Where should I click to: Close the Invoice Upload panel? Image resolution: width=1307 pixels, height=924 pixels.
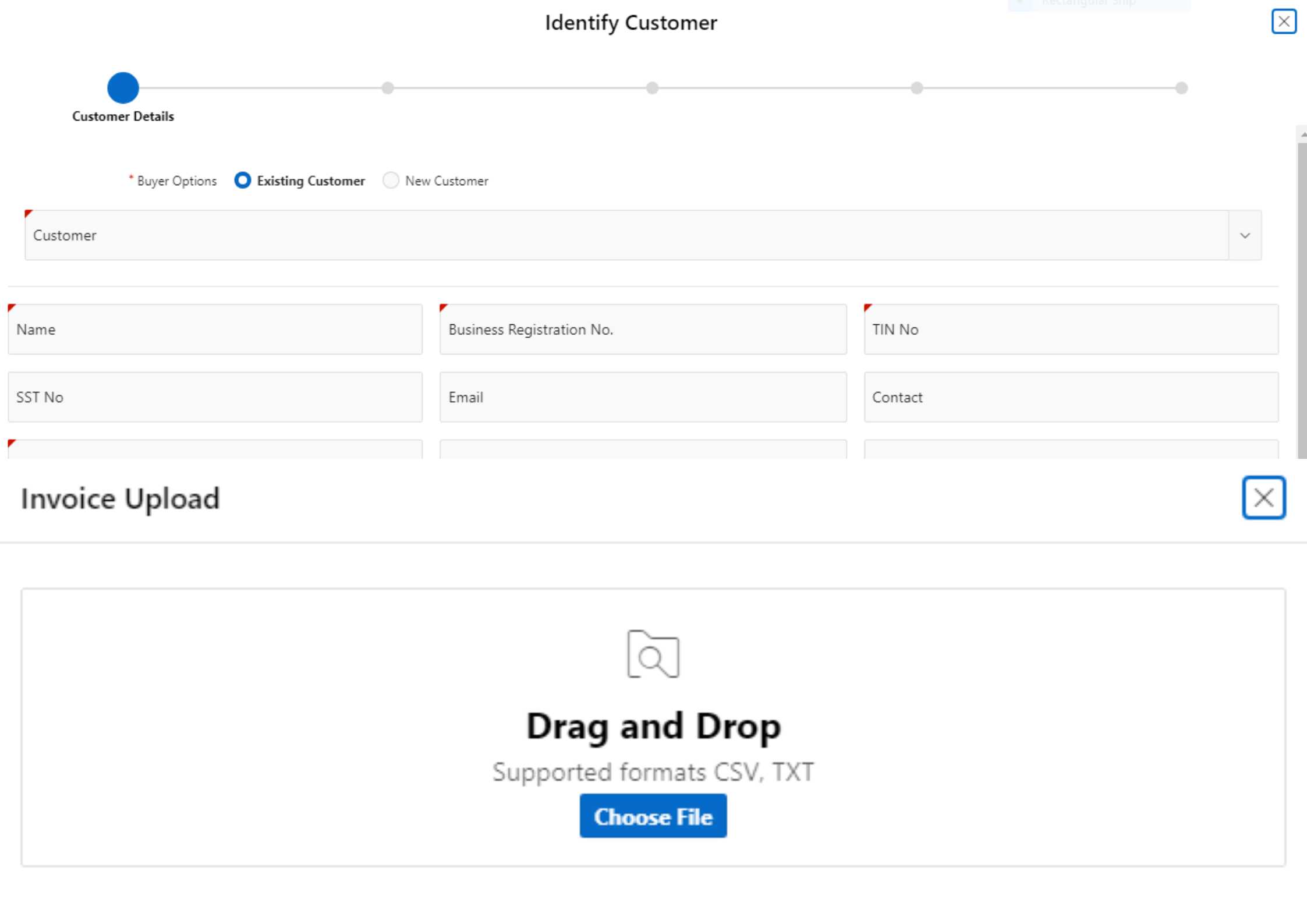coord(1263,498)
